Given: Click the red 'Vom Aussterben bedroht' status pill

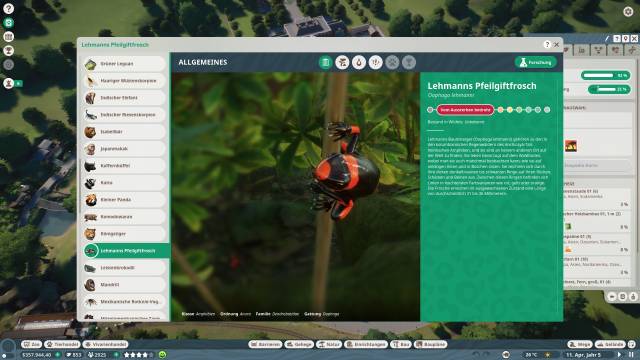Looking at the screenshot, I should [x=465, y=110].
